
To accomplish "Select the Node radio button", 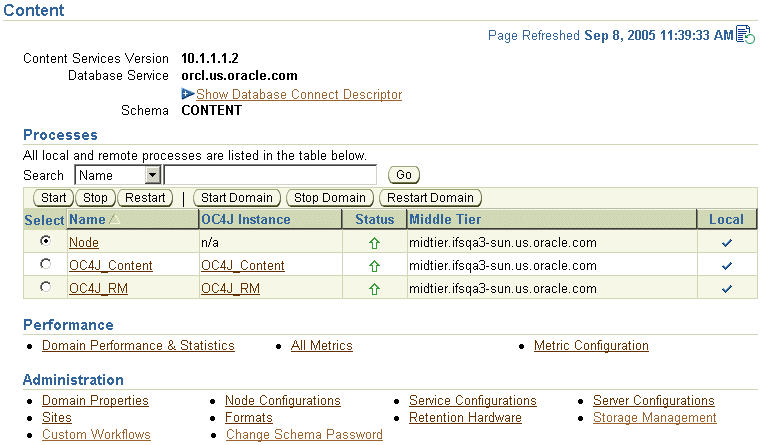I will (45, 242).
